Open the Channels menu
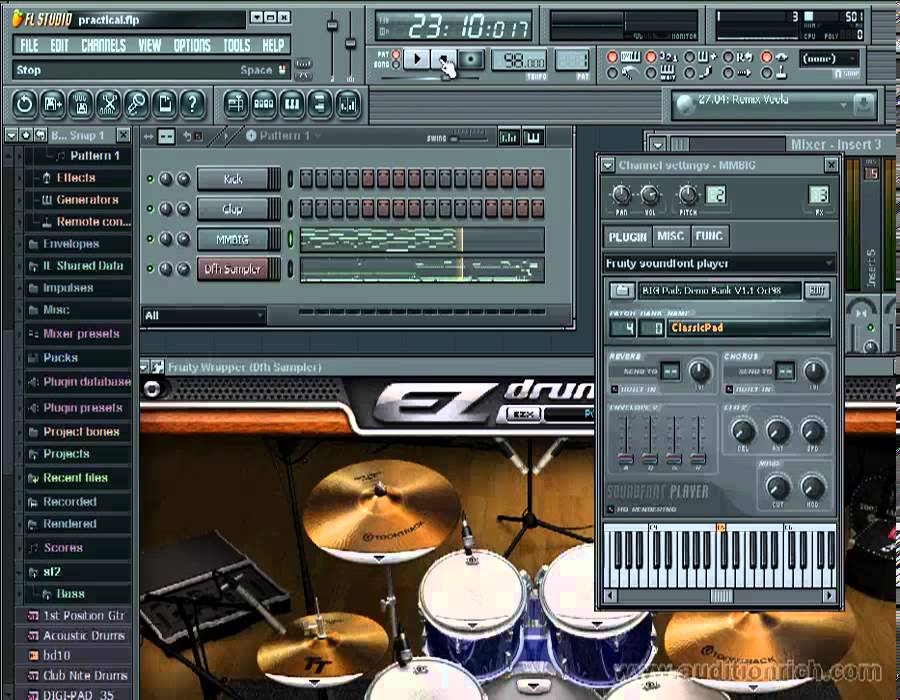This screenshot has width=900, height=700. coord(103,45)
